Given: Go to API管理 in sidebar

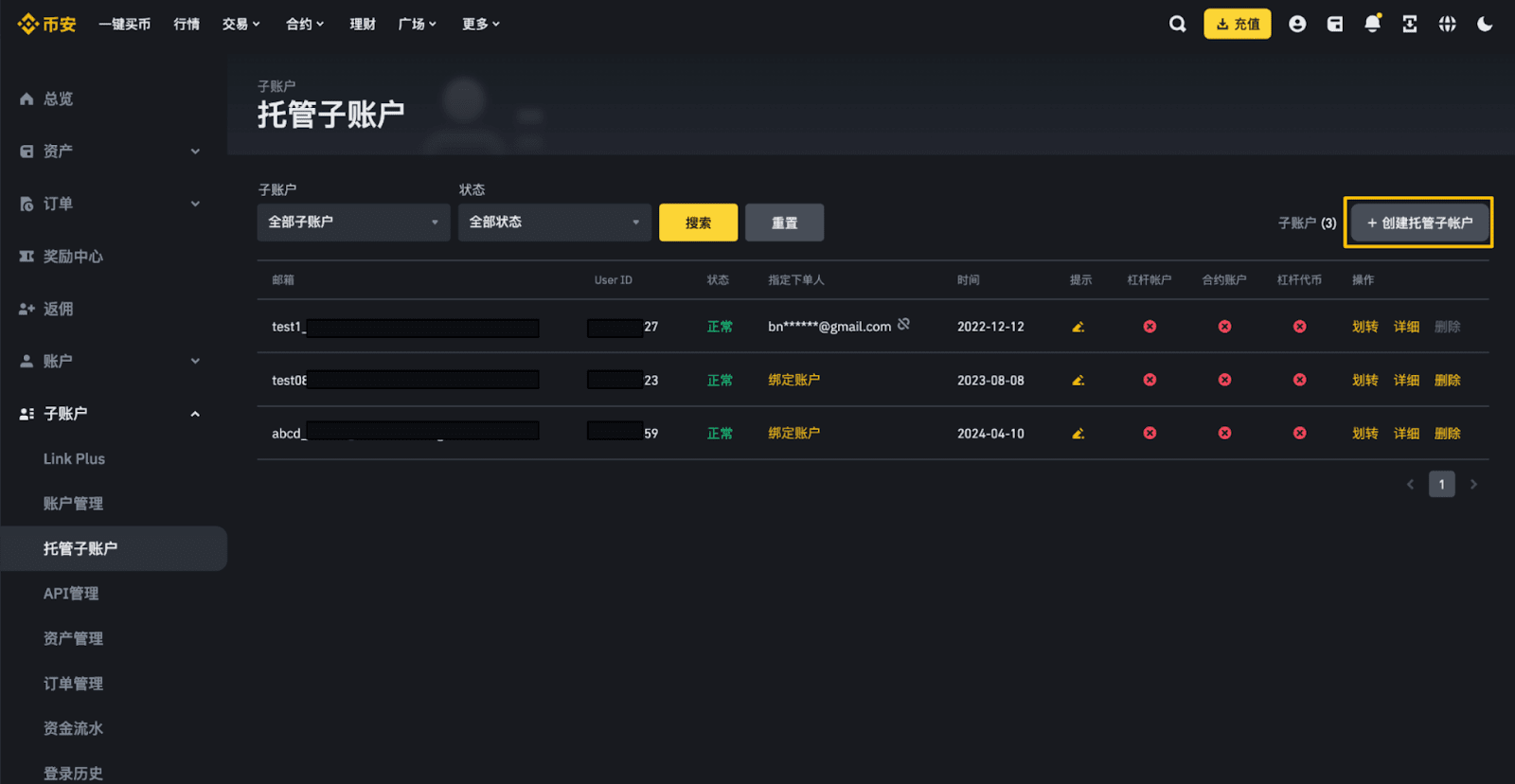Looking at the screenshot, I should pyautogui.click(x=71, y=594).
